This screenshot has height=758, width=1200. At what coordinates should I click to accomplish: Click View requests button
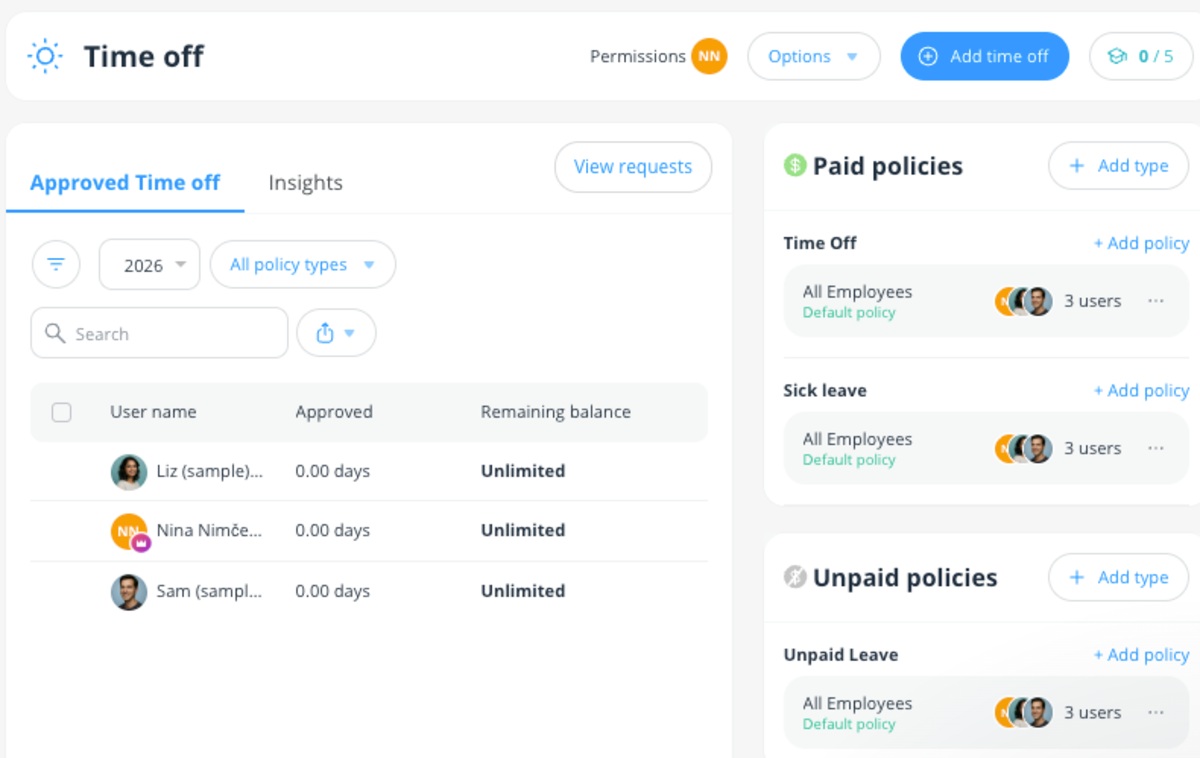coord(633,167)
